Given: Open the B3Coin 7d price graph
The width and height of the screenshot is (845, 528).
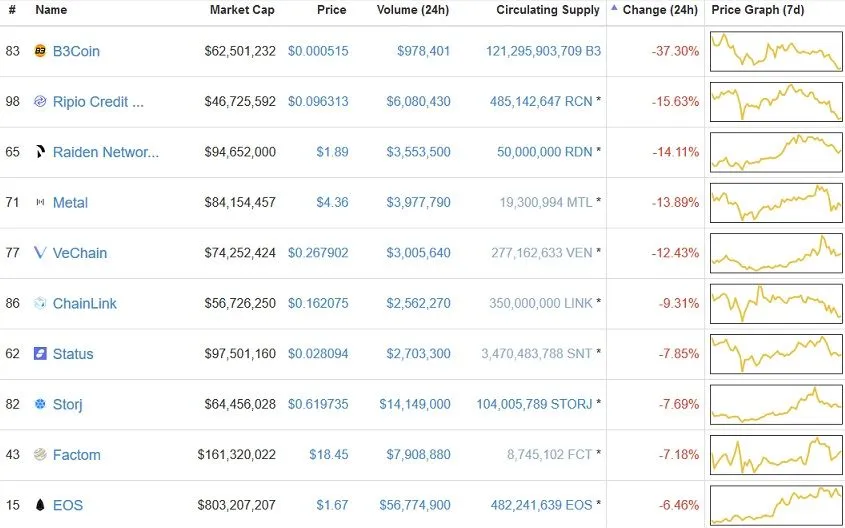Looking at the screenshot, I should click(776, 52).
